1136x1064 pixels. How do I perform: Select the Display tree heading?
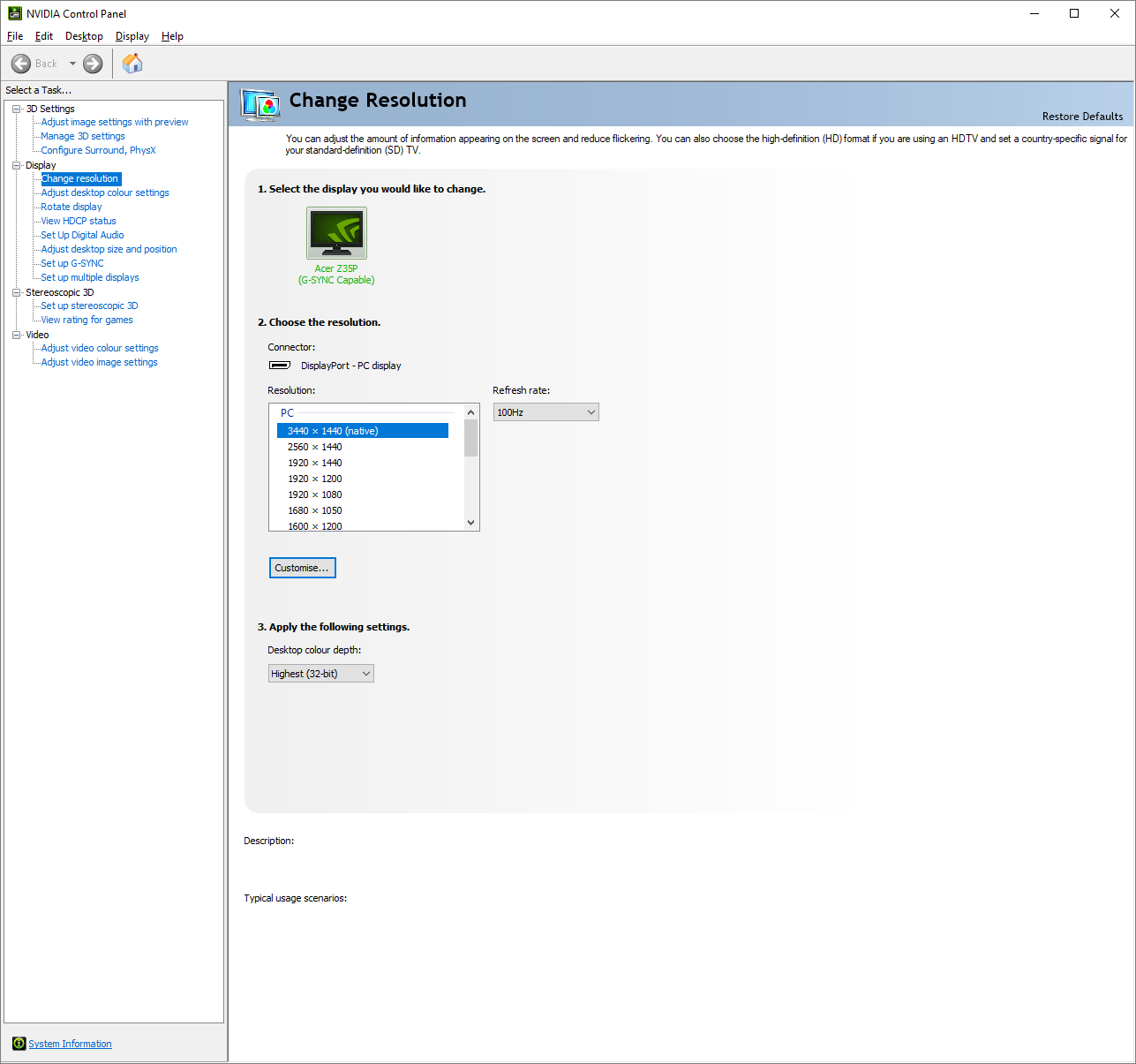coord(41,165)
